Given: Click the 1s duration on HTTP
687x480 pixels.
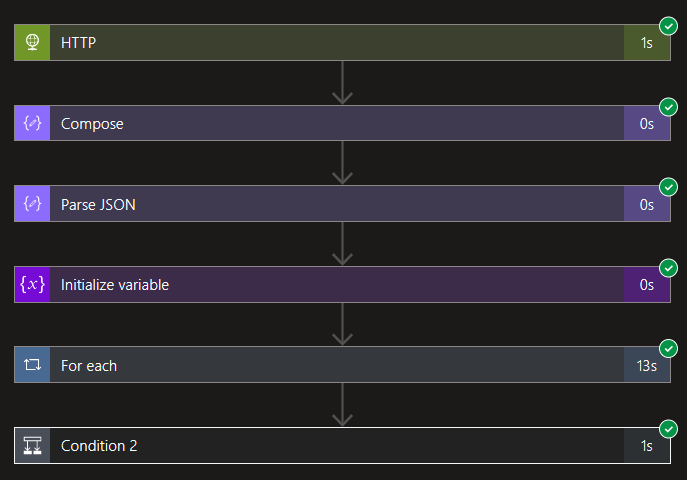Looking at the screenshot, I should 647,43.
